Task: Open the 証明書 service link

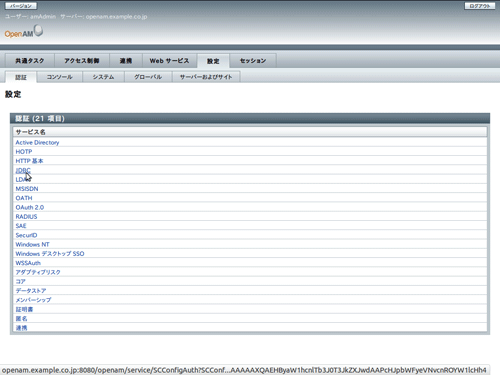Action: coord(24,309)
